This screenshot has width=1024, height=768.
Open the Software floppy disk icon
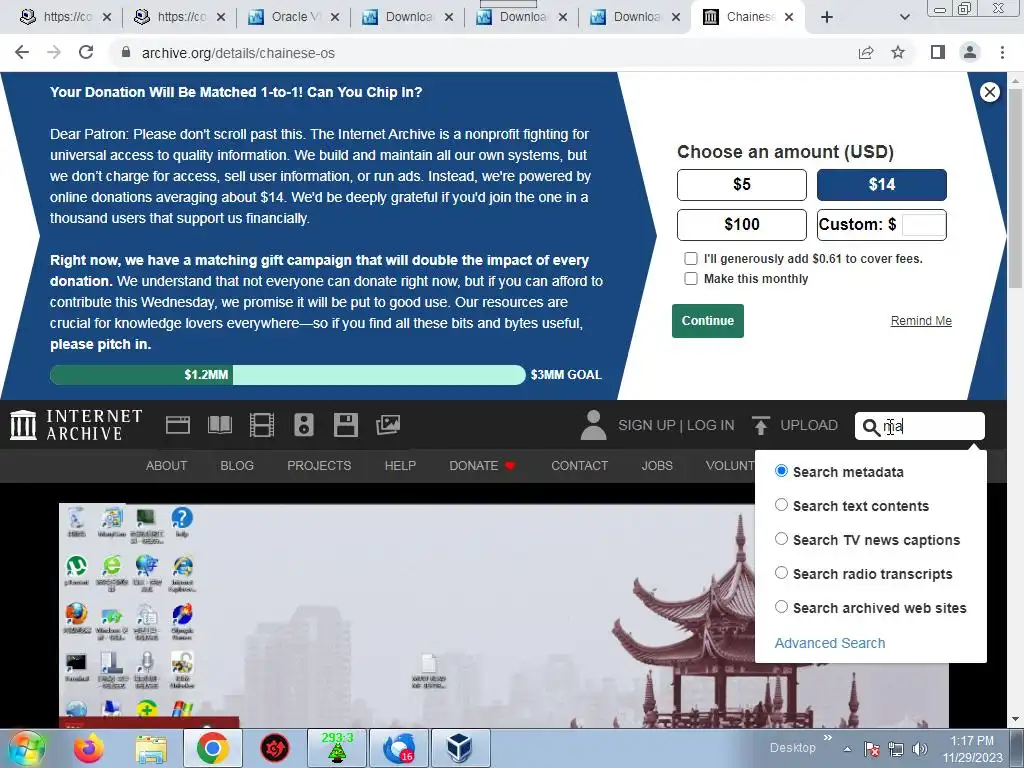[x=345, y=425]
